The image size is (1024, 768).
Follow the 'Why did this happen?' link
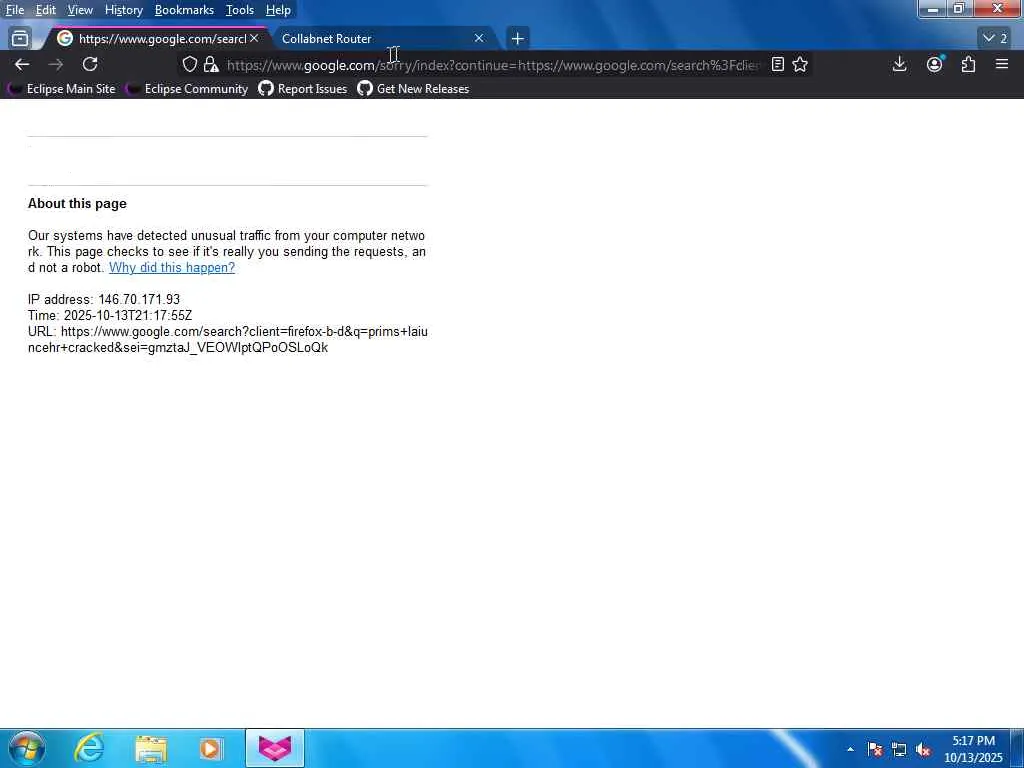click(172, 267)
